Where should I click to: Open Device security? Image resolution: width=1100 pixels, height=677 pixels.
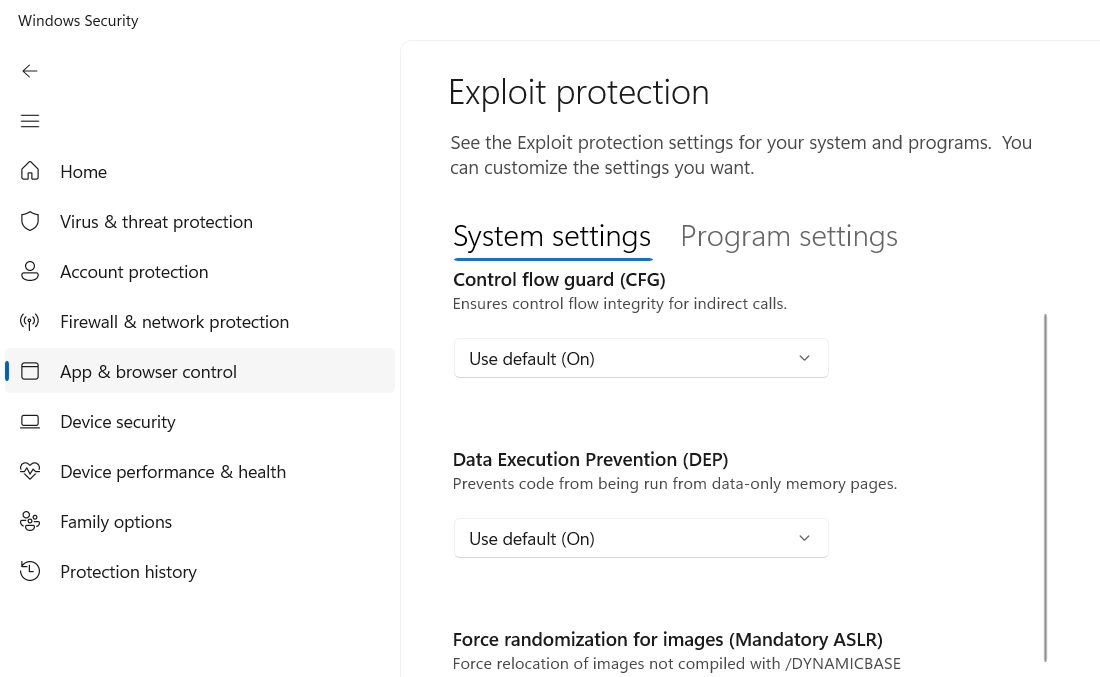(x=117, y=421)
